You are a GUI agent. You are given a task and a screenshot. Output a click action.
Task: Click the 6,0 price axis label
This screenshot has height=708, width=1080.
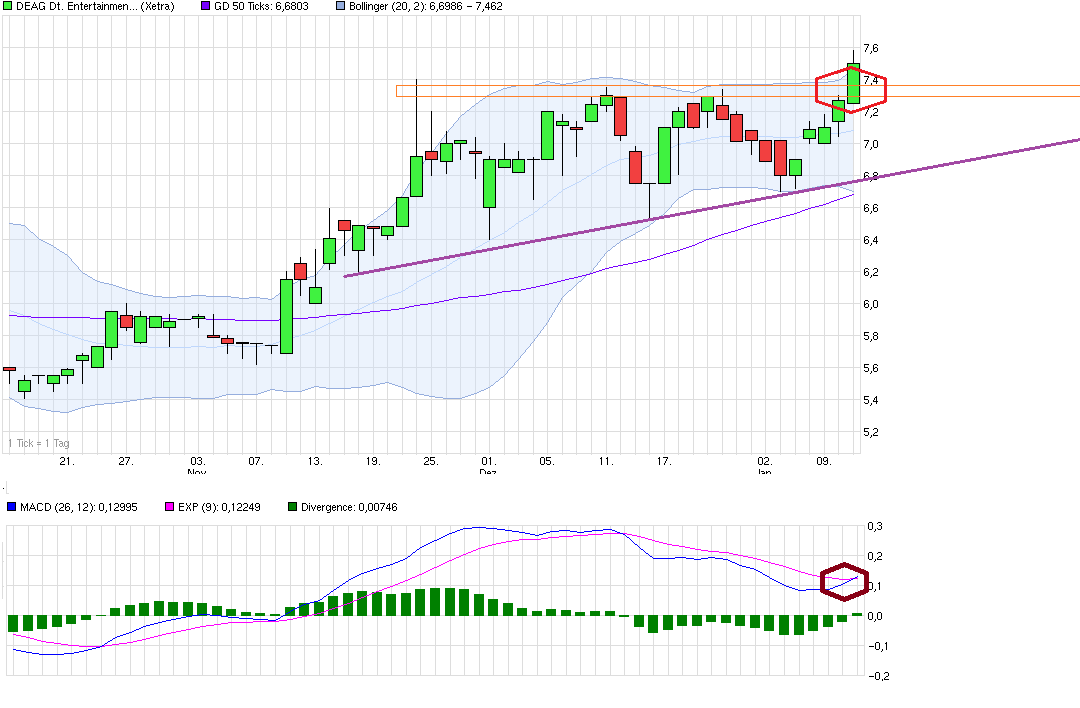pos(871,304)
